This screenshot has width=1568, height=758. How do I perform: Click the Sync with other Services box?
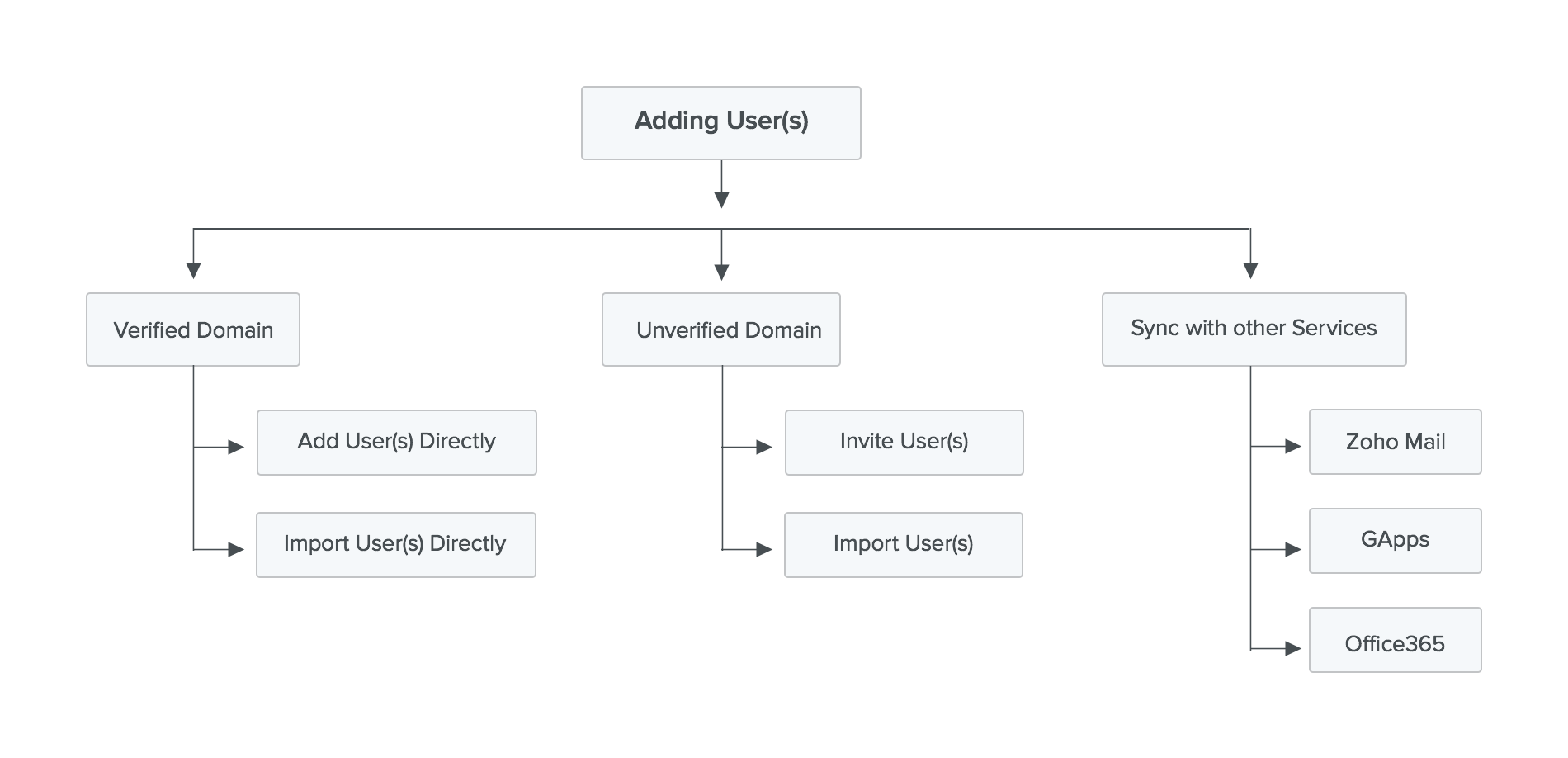(x=1254, y=329)
